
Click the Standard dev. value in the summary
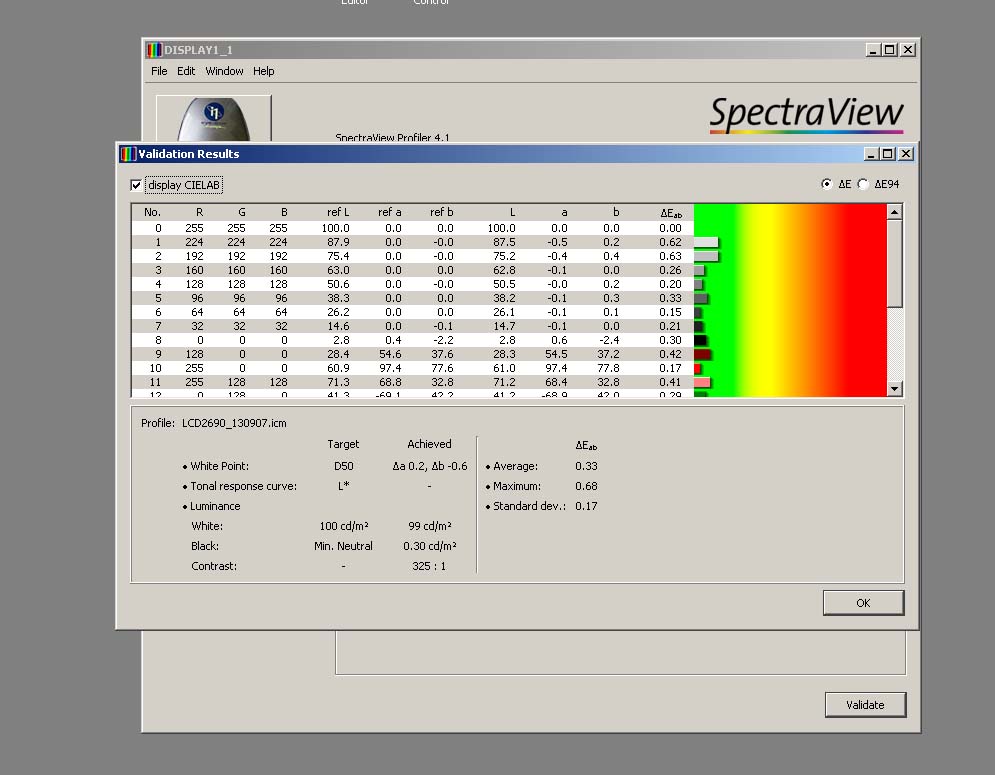click(586, 506)
